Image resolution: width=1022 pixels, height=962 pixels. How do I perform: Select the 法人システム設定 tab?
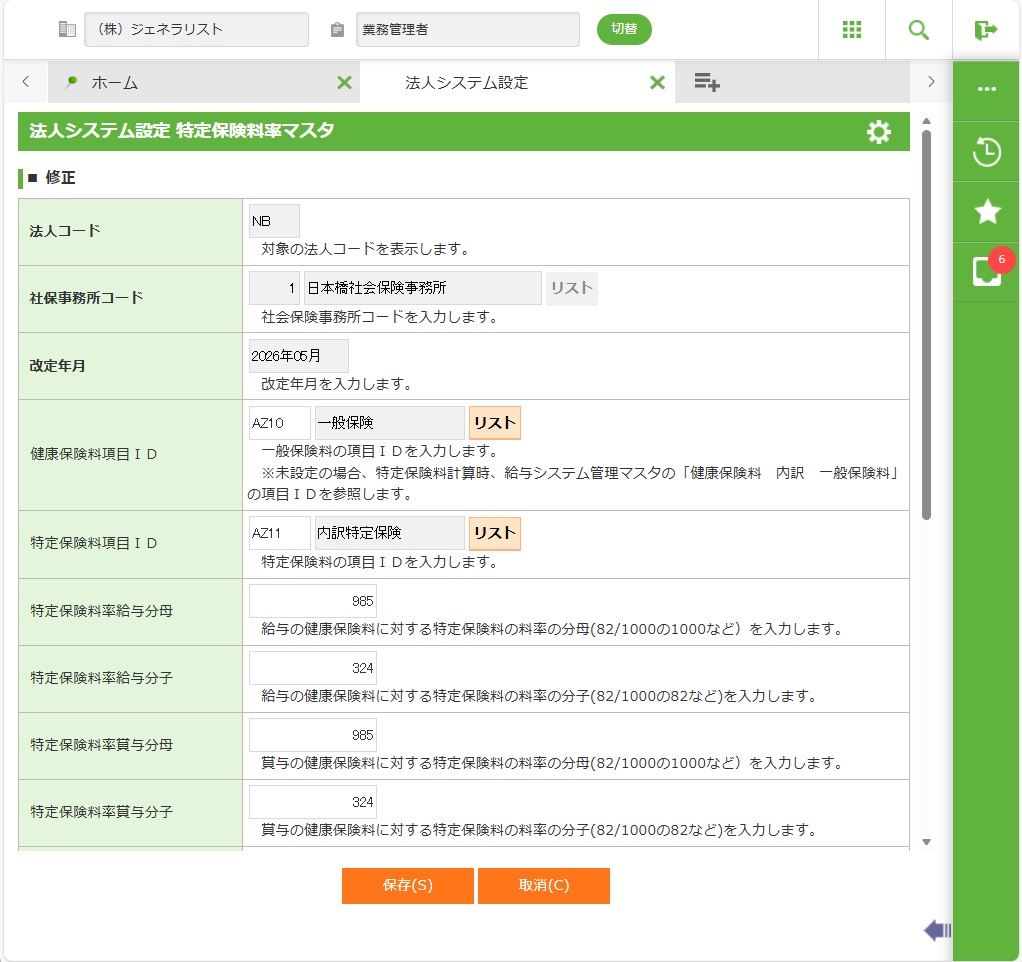(467, 83)
